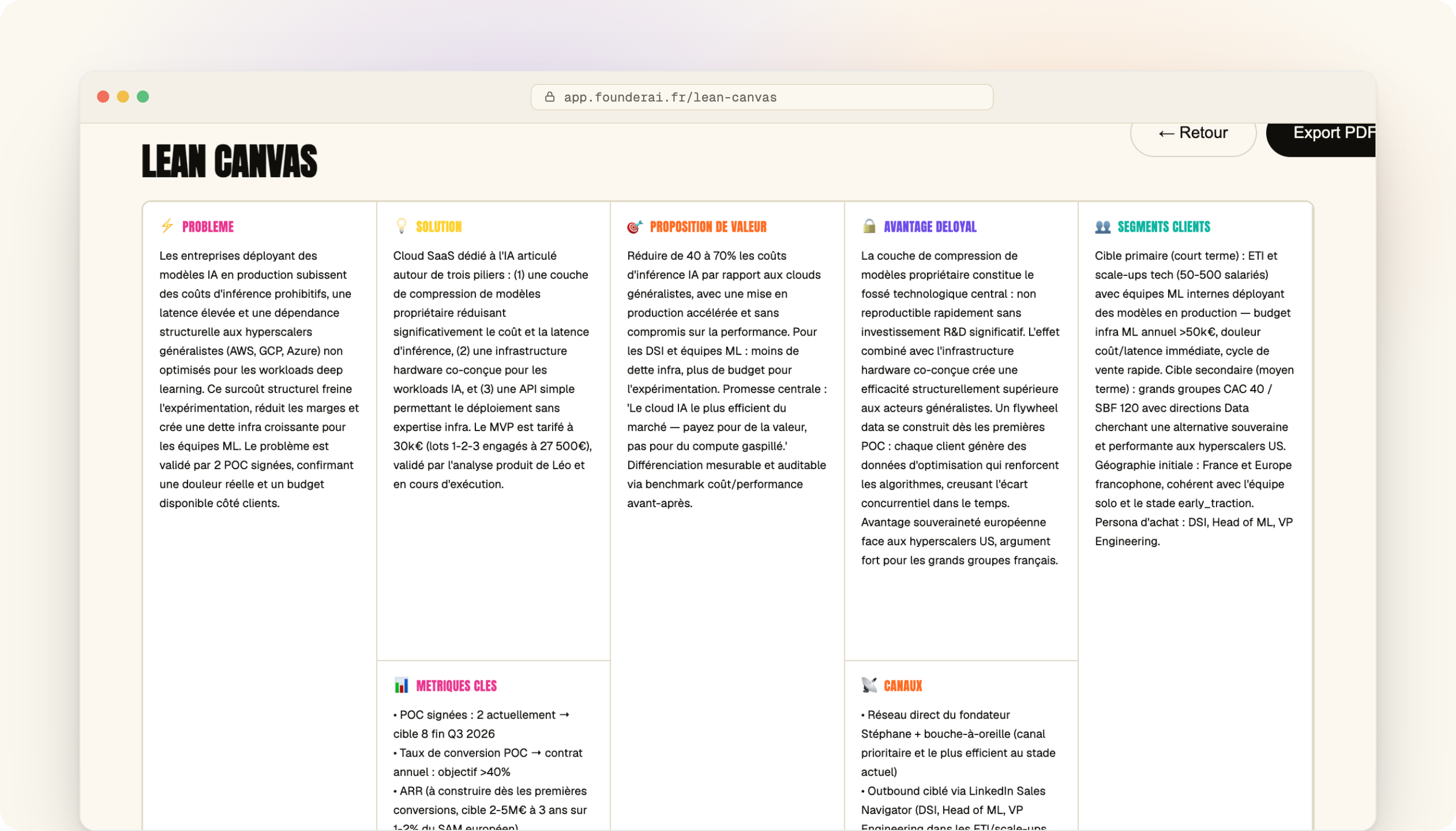Click the line 'La couche de compression de'
This screenshot has width=1456, height=831.
click(939, 255)
